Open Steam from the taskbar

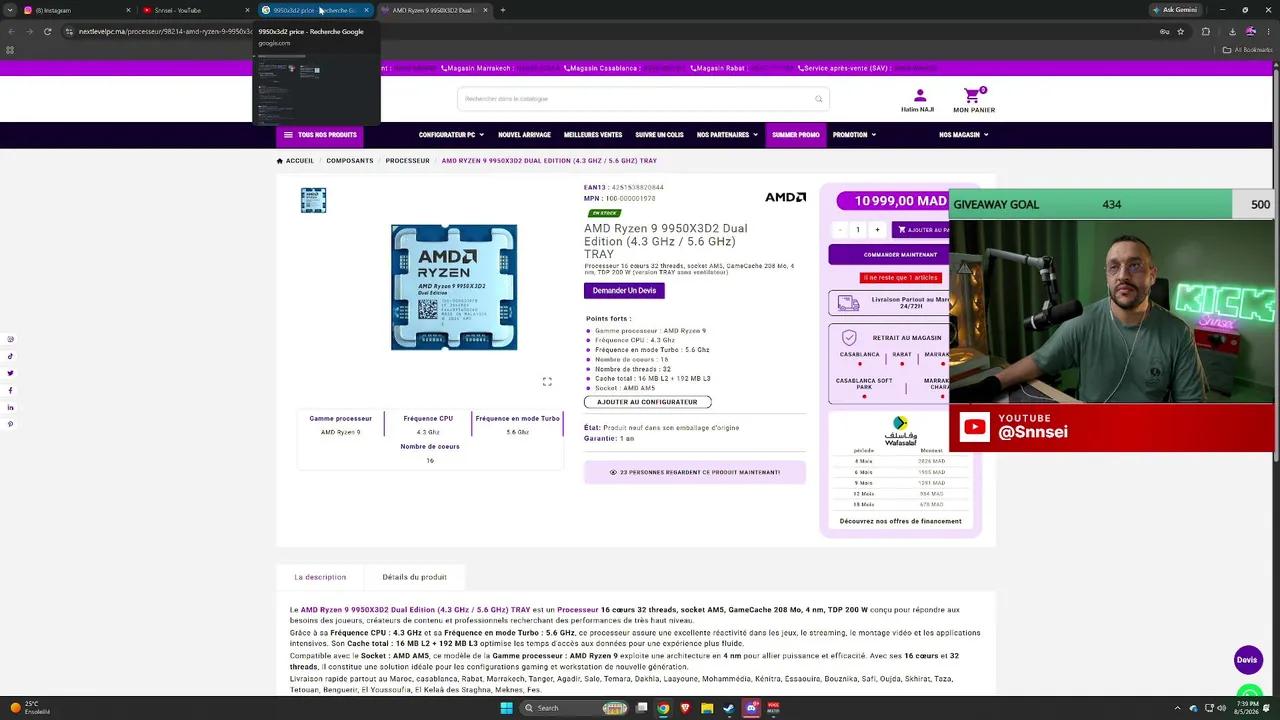point(729,708)
